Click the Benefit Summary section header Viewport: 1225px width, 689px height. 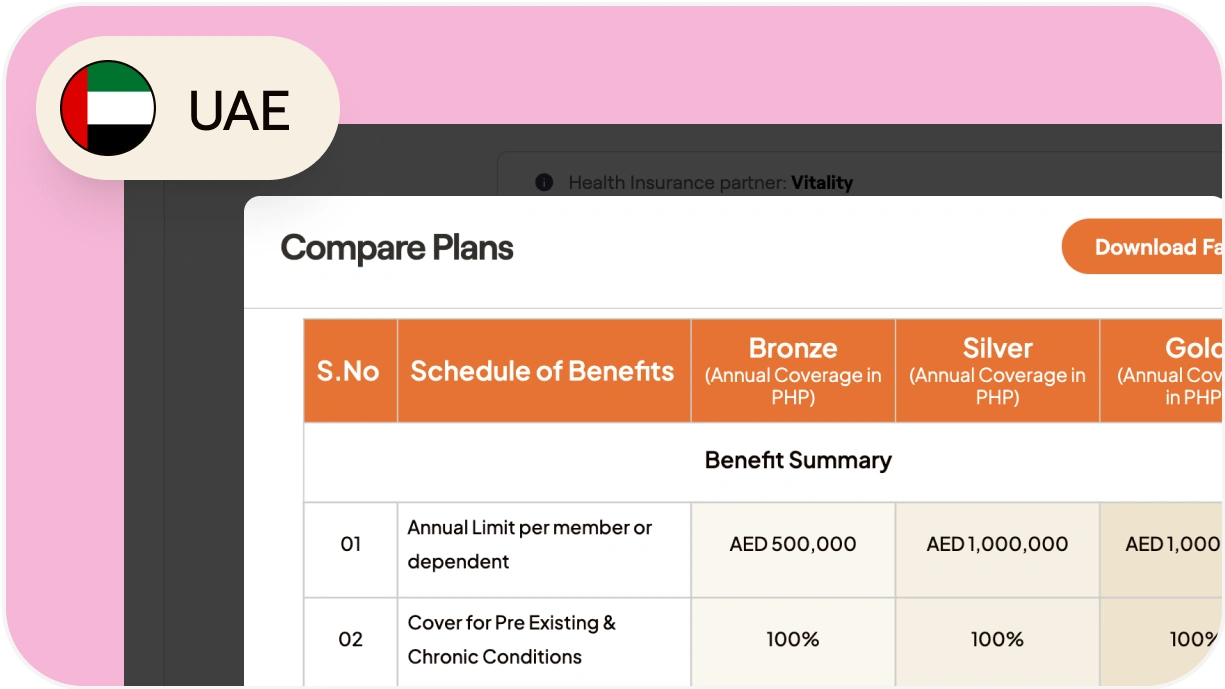point(795,460)
